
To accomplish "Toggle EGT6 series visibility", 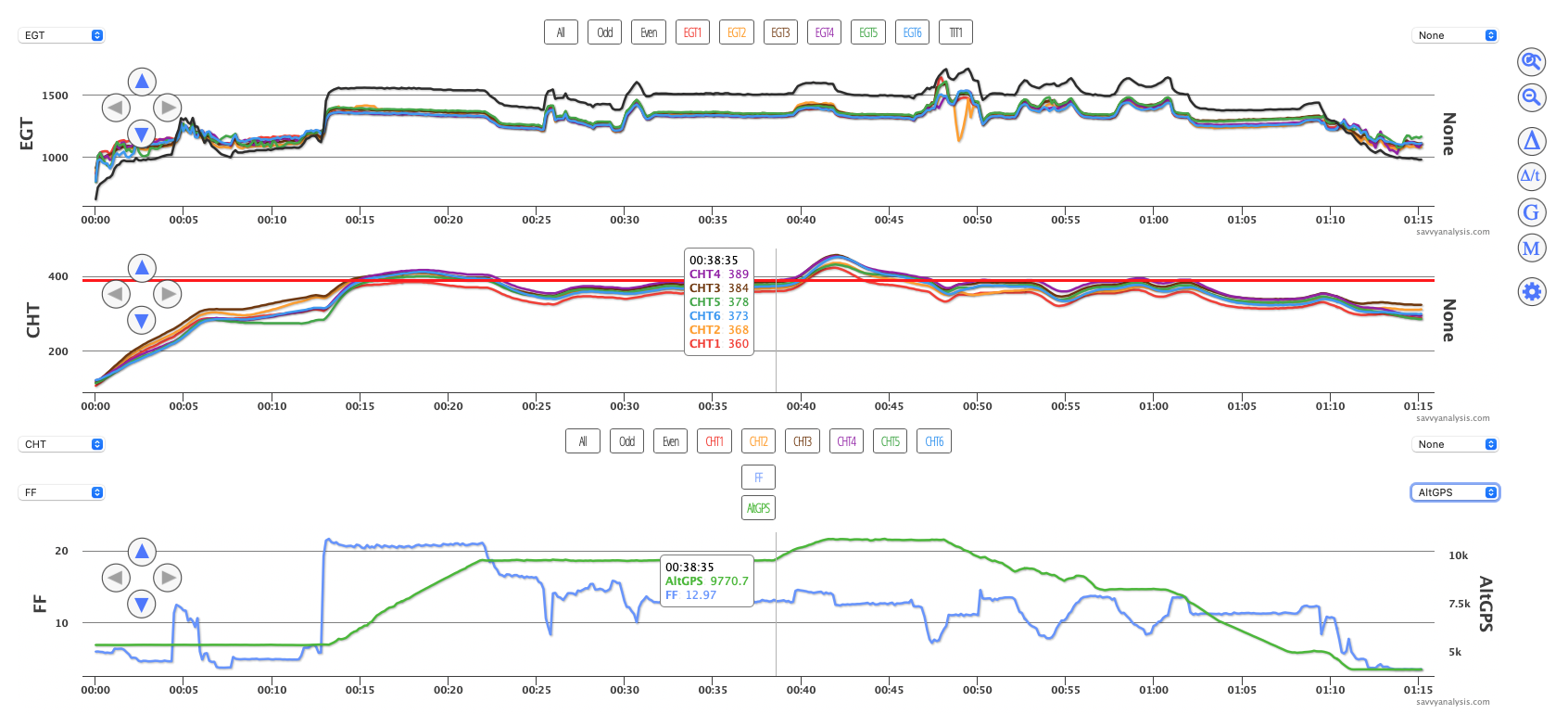I will pyautogui.click(x=913, y=32).
